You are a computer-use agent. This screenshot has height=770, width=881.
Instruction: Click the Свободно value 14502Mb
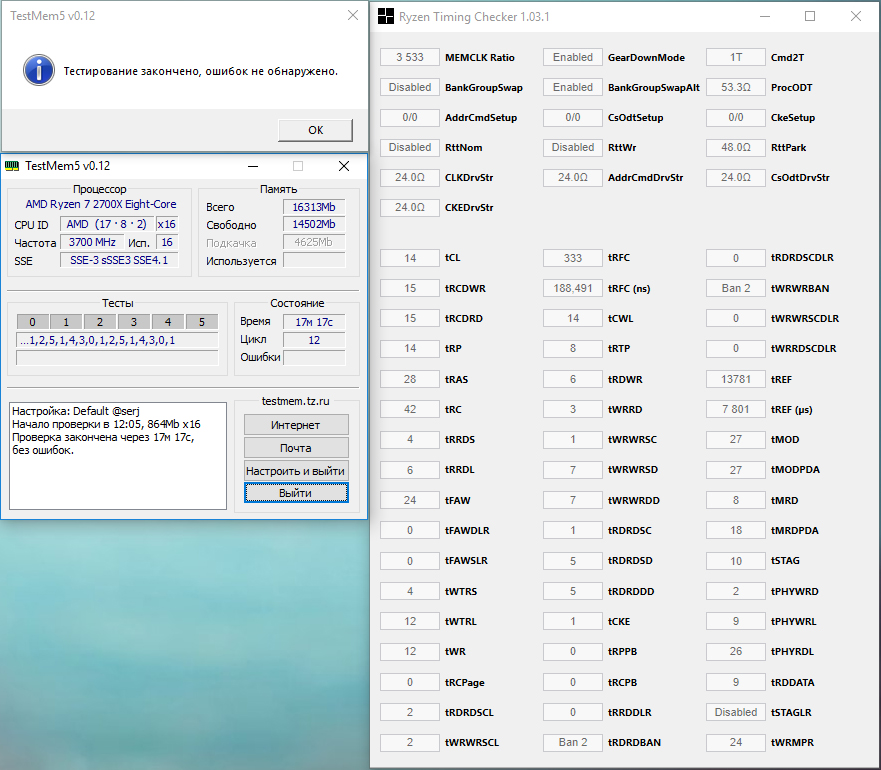tap(314, 224)
